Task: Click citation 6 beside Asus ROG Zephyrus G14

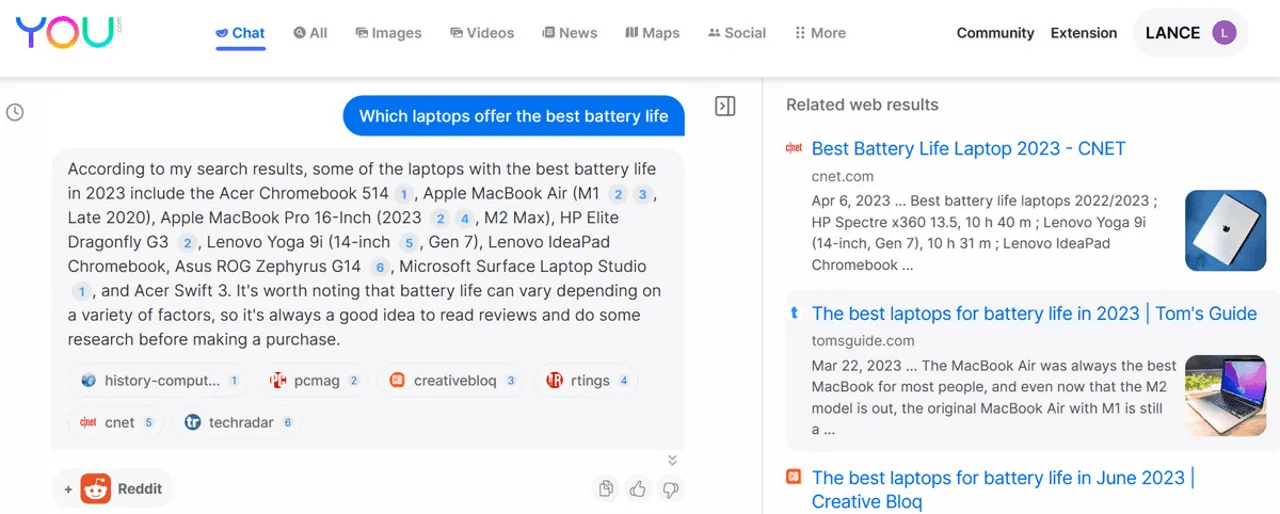Action: [x=378, y=267]
